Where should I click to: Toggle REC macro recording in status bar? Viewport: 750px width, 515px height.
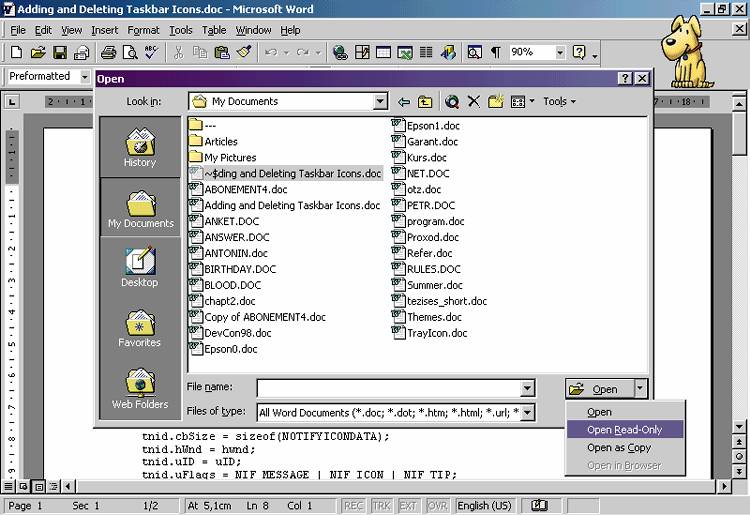353,505
